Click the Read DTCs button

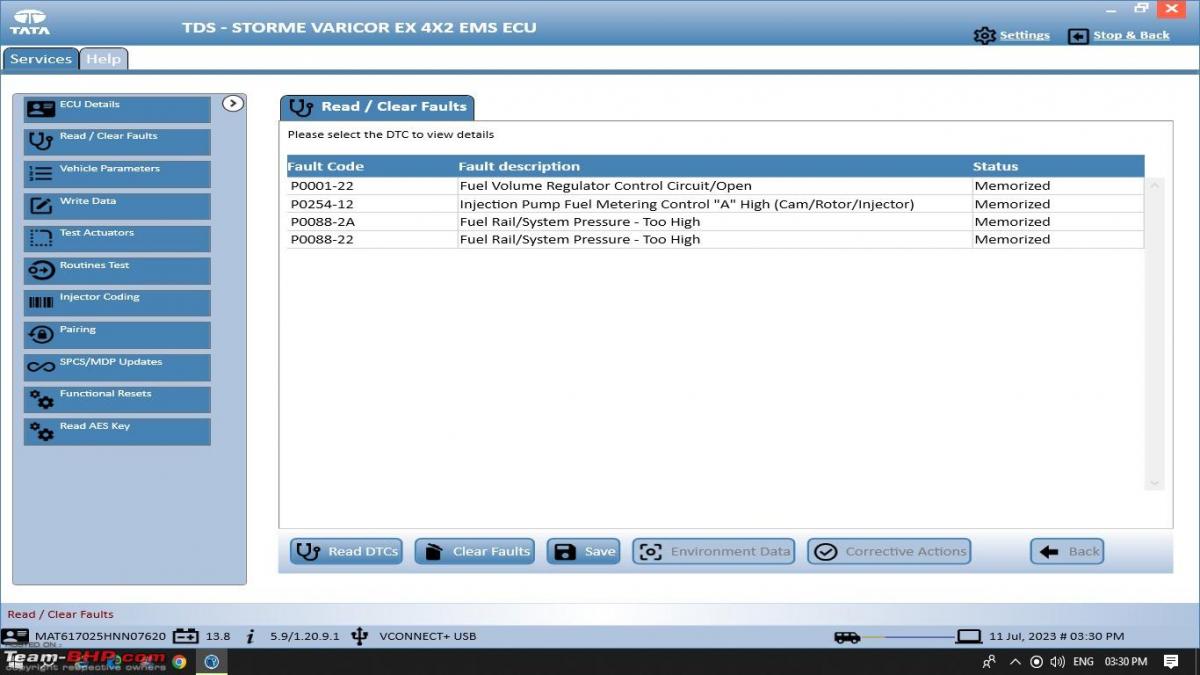(x=346, y=551)
